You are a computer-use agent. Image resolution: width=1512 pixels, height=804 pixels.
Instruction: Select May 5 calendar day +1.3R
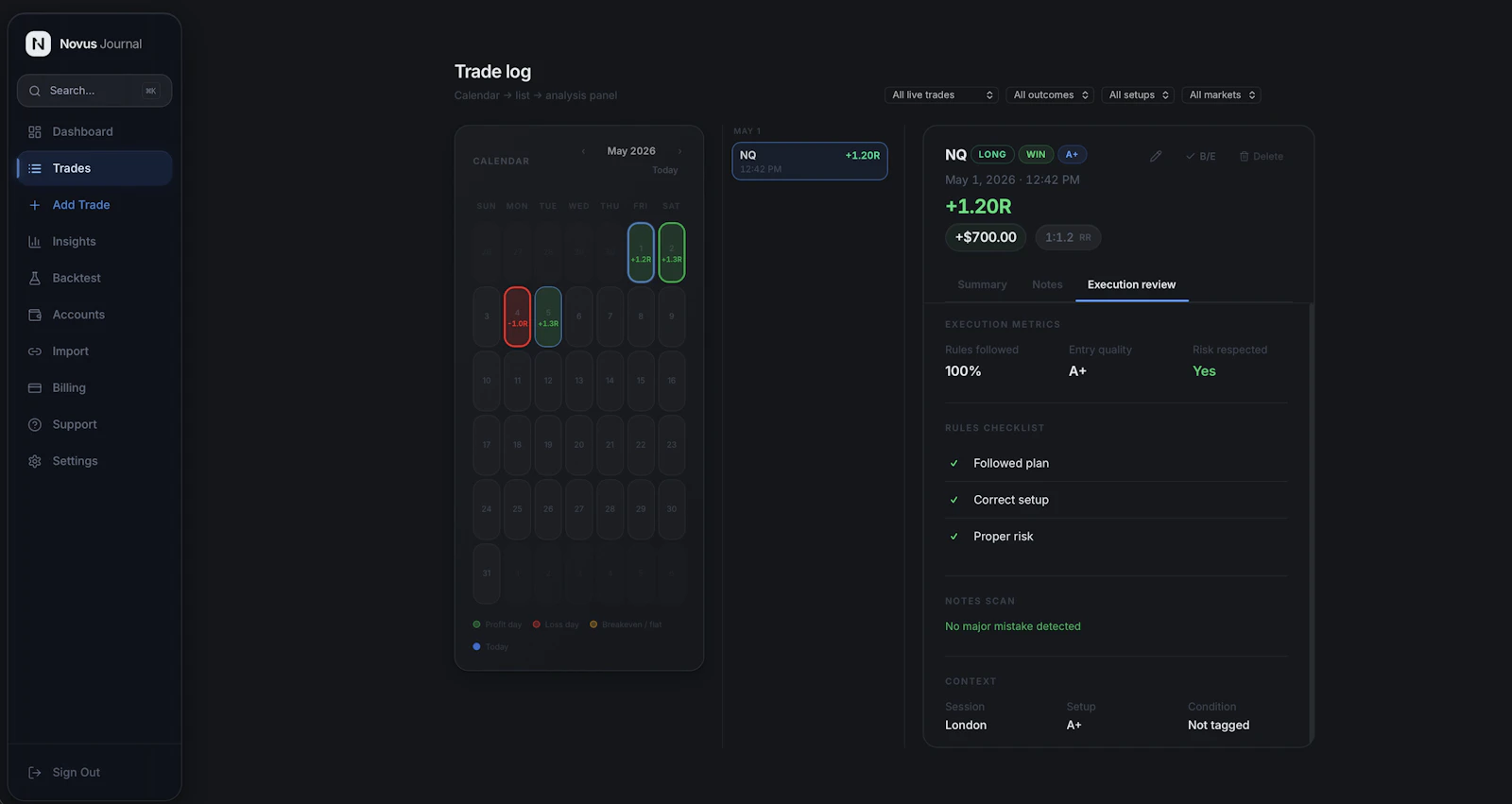[x=548, y=316]
